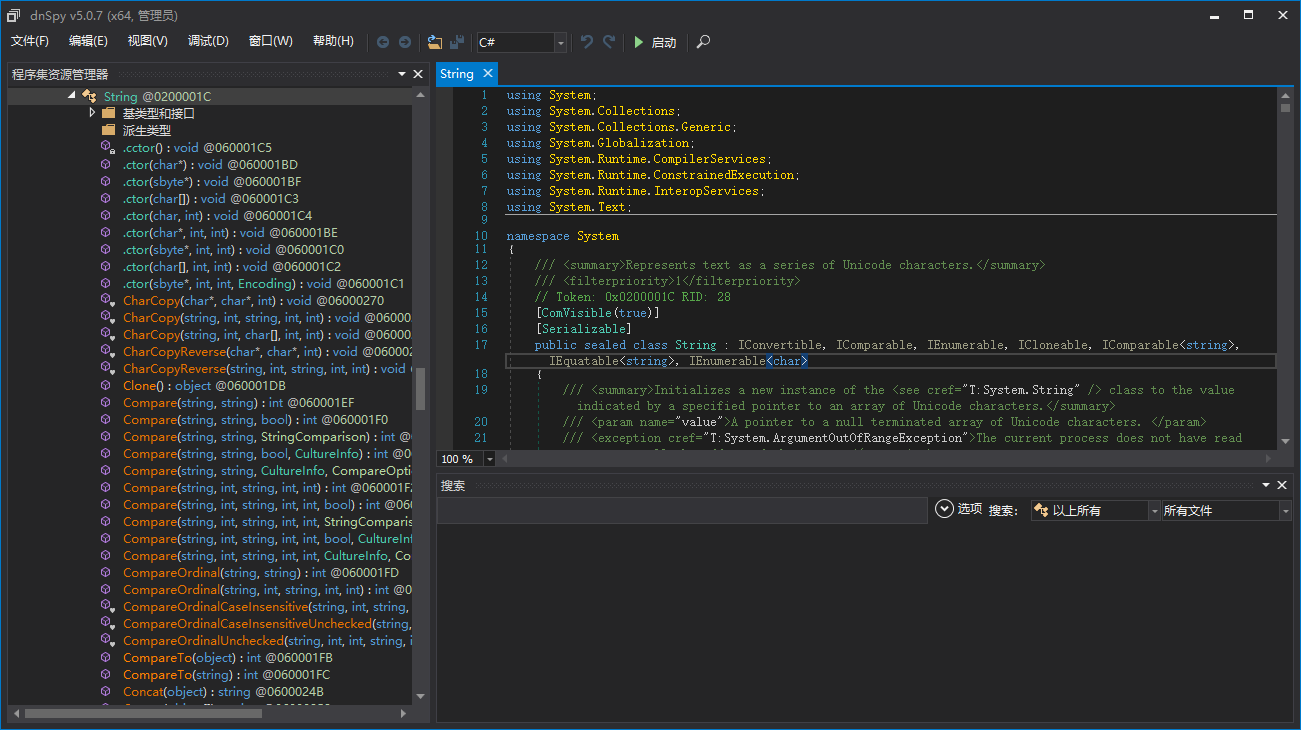Toggle the search options (选项) expander
Viewport: 1301px width, 730px height.
pyautogui.click(x=944, y=509)
